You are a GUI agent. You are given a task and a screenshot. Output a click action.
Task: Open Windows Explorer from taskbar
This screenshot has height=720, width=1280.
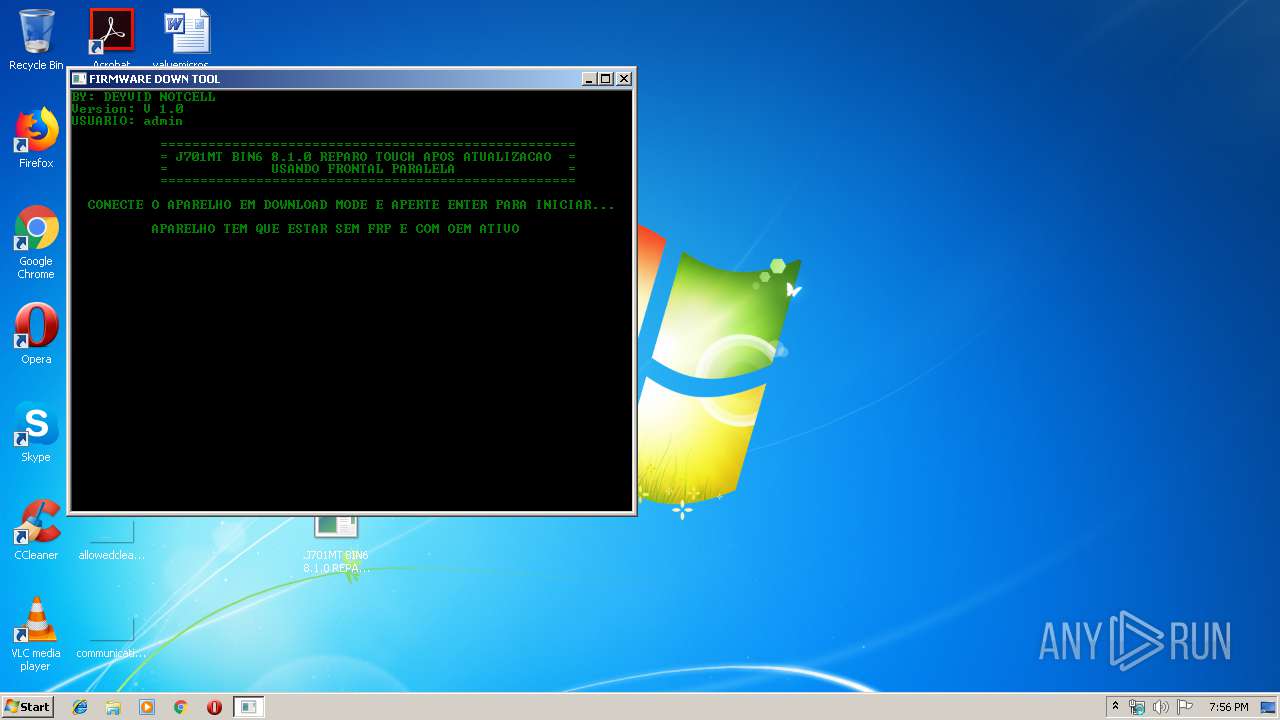click(x=113, y=707)
